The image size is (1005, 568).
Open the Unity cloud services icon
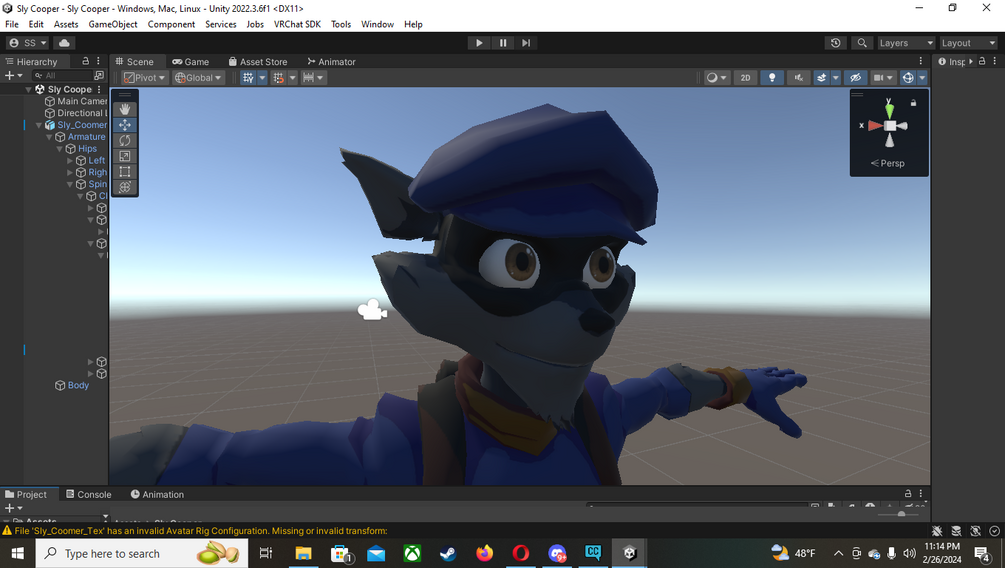pos(64,43)
